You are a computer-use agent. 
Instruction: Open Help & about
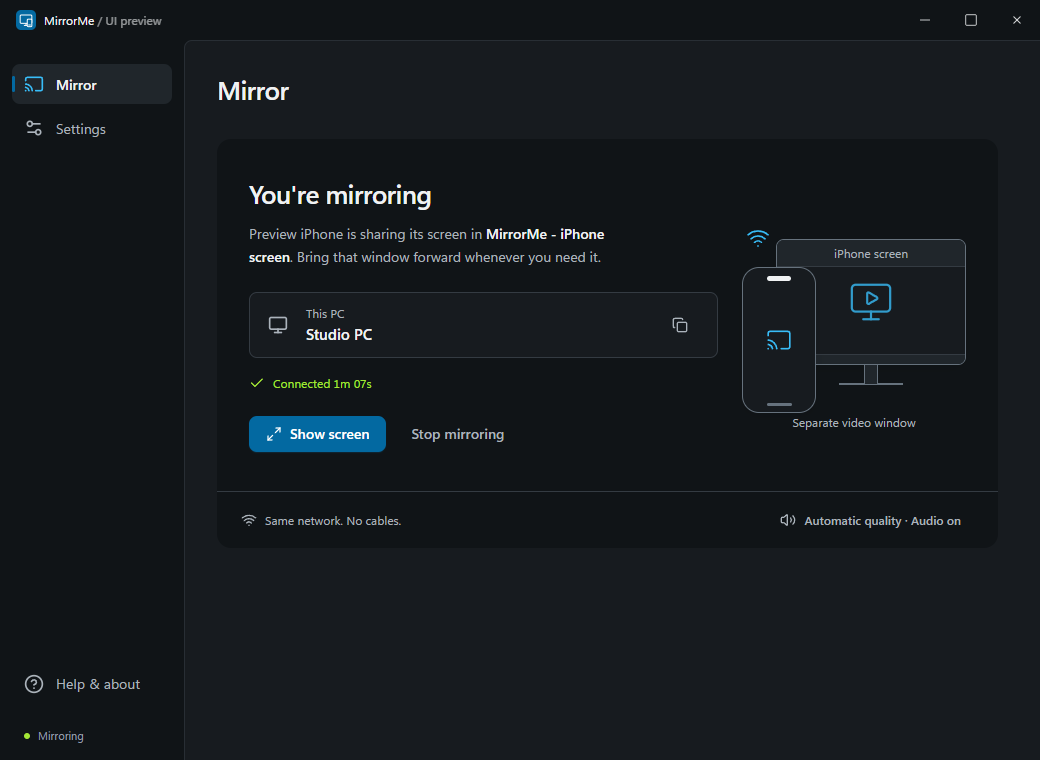(x=92, y=684)
